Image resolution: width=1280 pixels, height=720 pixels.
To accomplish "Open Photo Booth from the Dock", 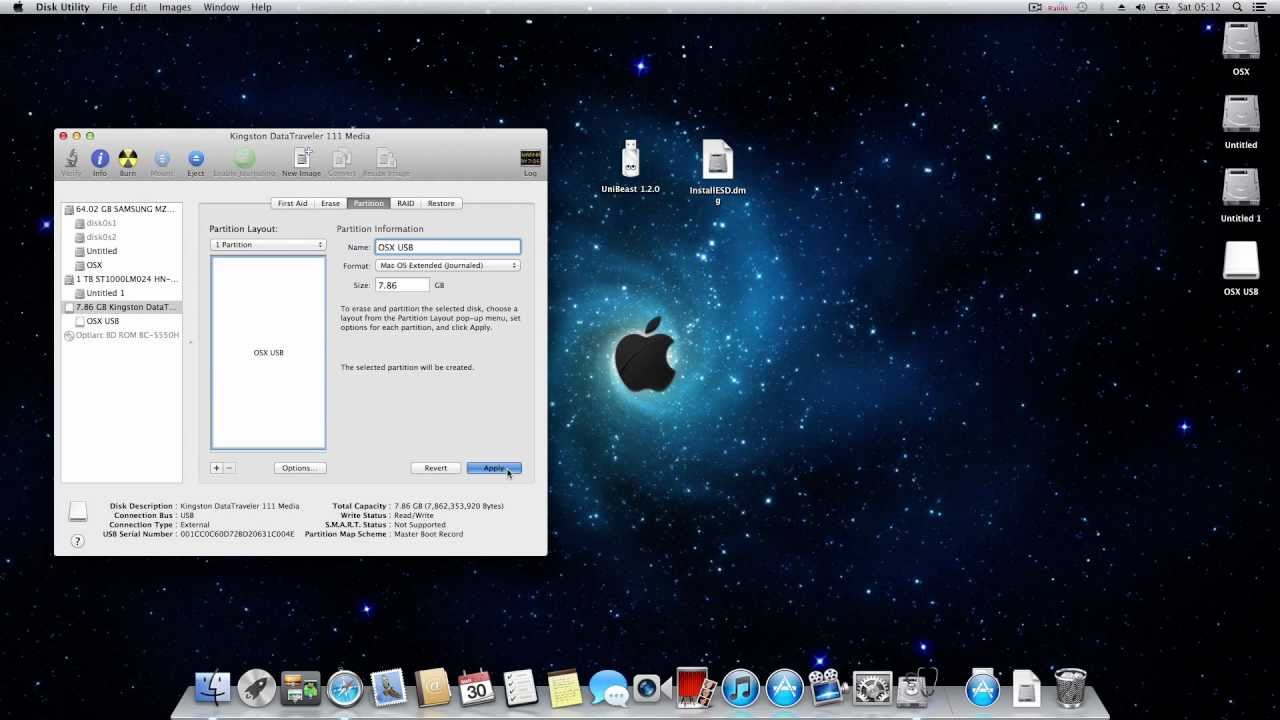I will [x=697, y=688].
